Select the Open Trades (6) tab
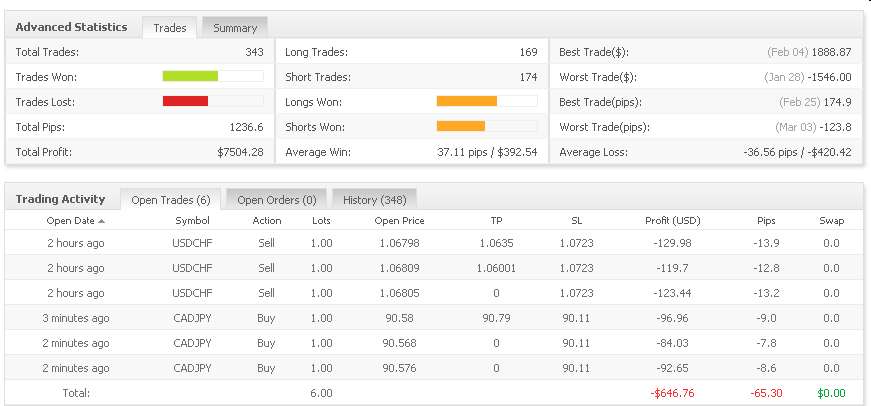The image size is (871, 406). (169, 200)
